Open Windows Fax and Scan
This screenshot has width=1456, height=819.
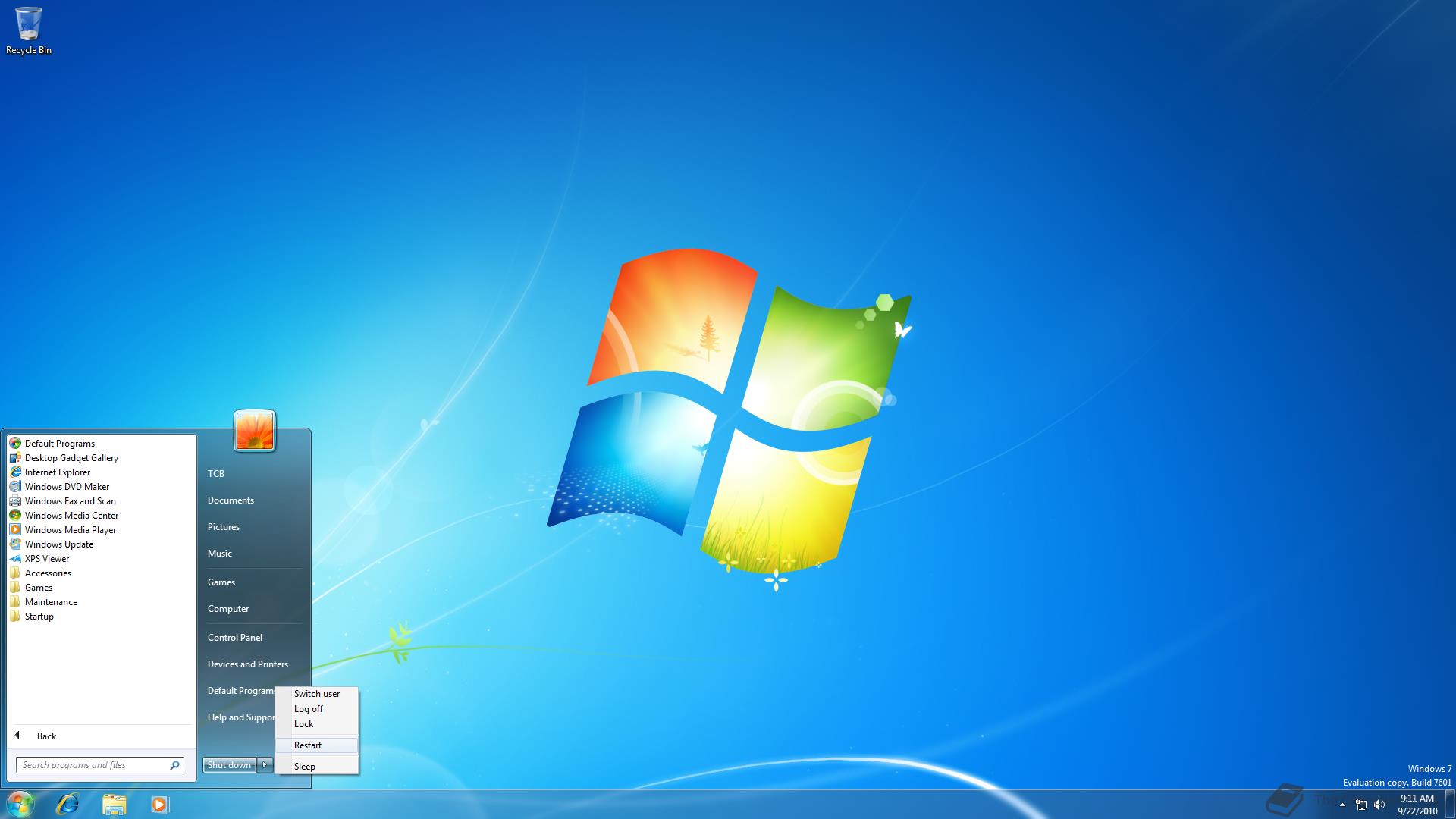(102, 501)
